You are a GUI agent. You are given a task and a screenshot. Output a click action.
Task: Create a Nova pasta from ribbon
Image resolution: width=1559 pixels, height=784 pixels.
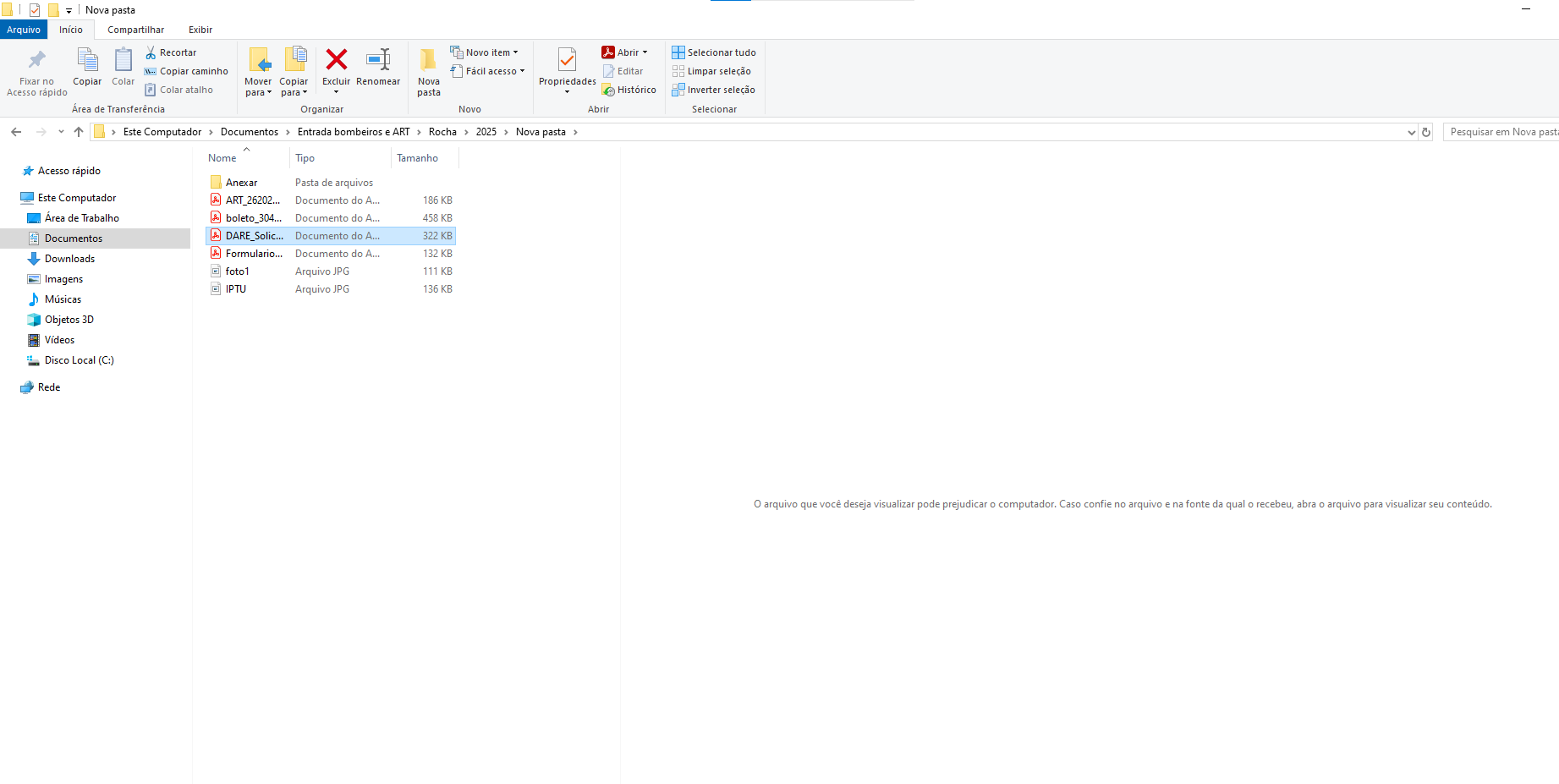coord(429,72)
